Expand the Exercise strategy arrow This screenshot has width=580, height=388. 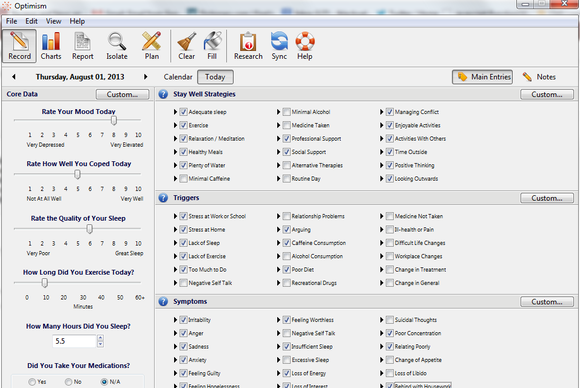(x=175, y=125)
